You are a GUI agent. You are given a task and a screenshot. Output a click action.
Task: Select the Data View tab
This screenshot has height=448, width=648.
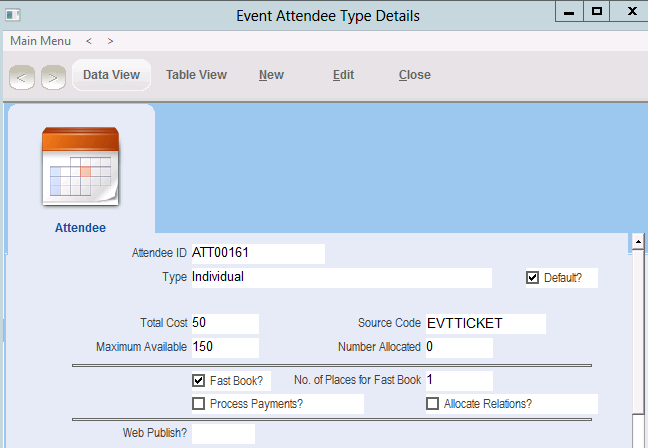tap(111, 75)
